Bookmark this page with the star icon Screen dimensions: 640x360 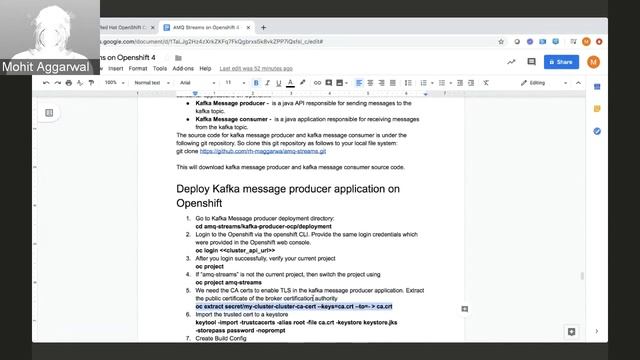[501, 42]
